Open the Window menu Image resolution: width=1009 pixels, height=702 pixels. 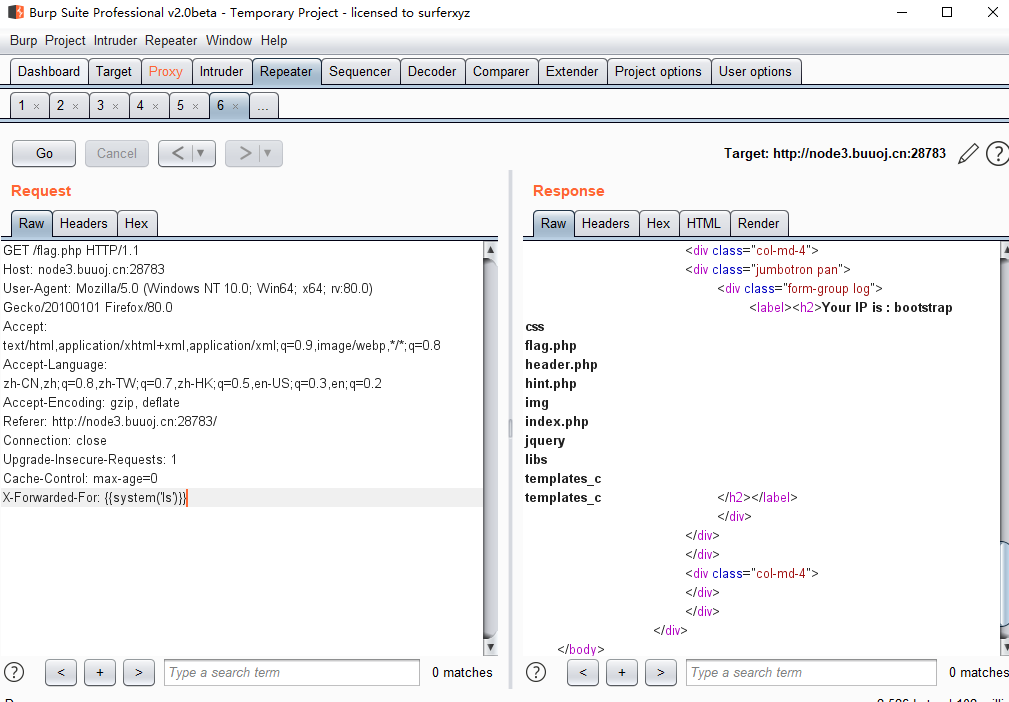pos(228,41)
